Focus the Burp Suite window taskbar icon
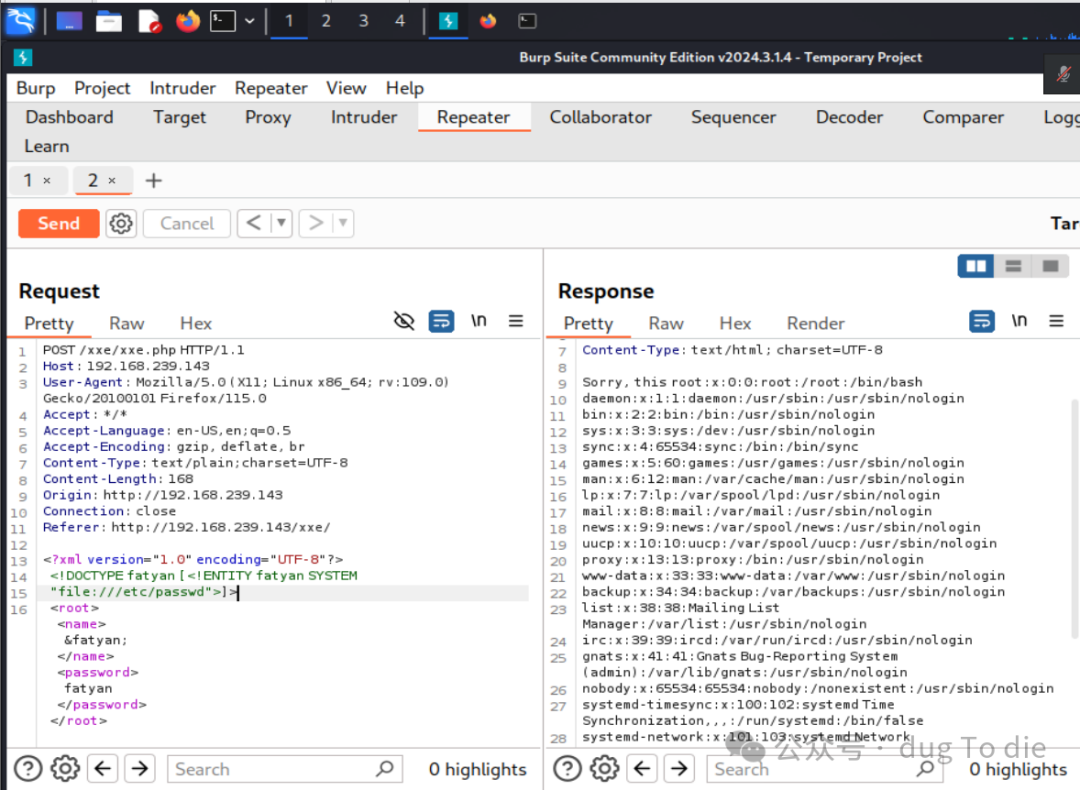The image size is (1080, 790). pos(448,21)
